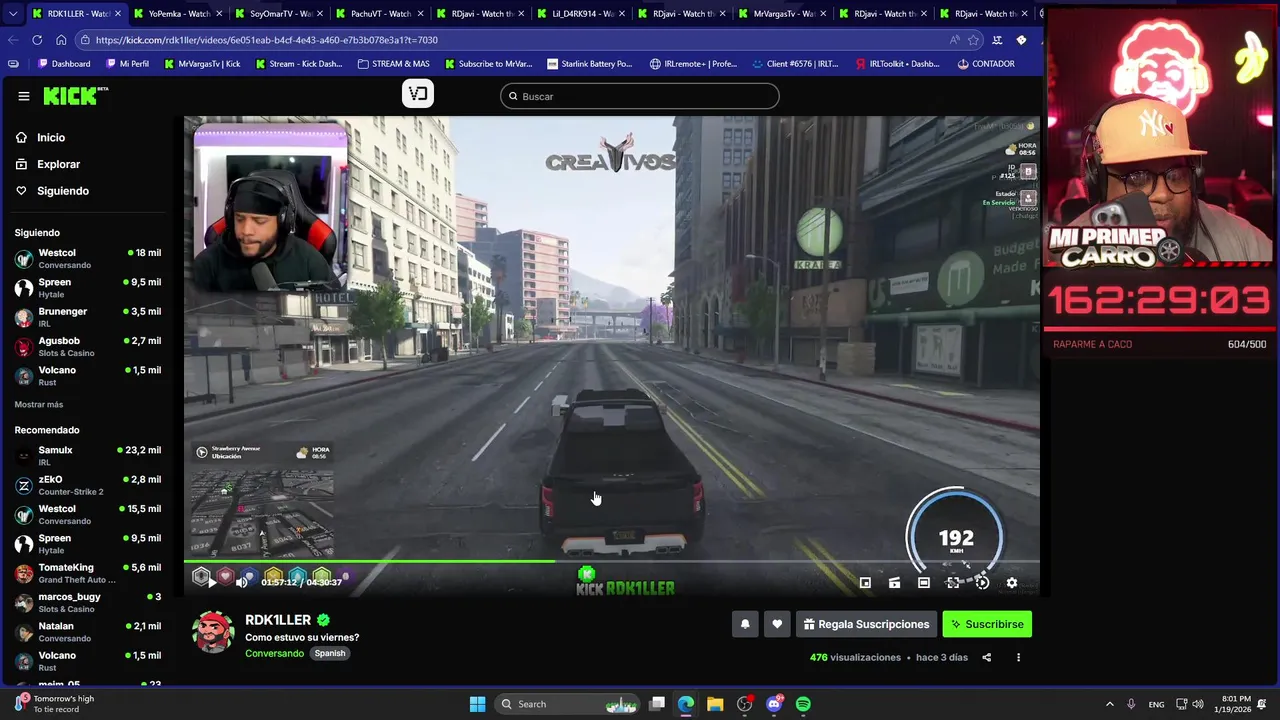Close the YoPemka browser tab
Image resolution: width=1280 pixels, height=720 pixels.
(218, 14)
